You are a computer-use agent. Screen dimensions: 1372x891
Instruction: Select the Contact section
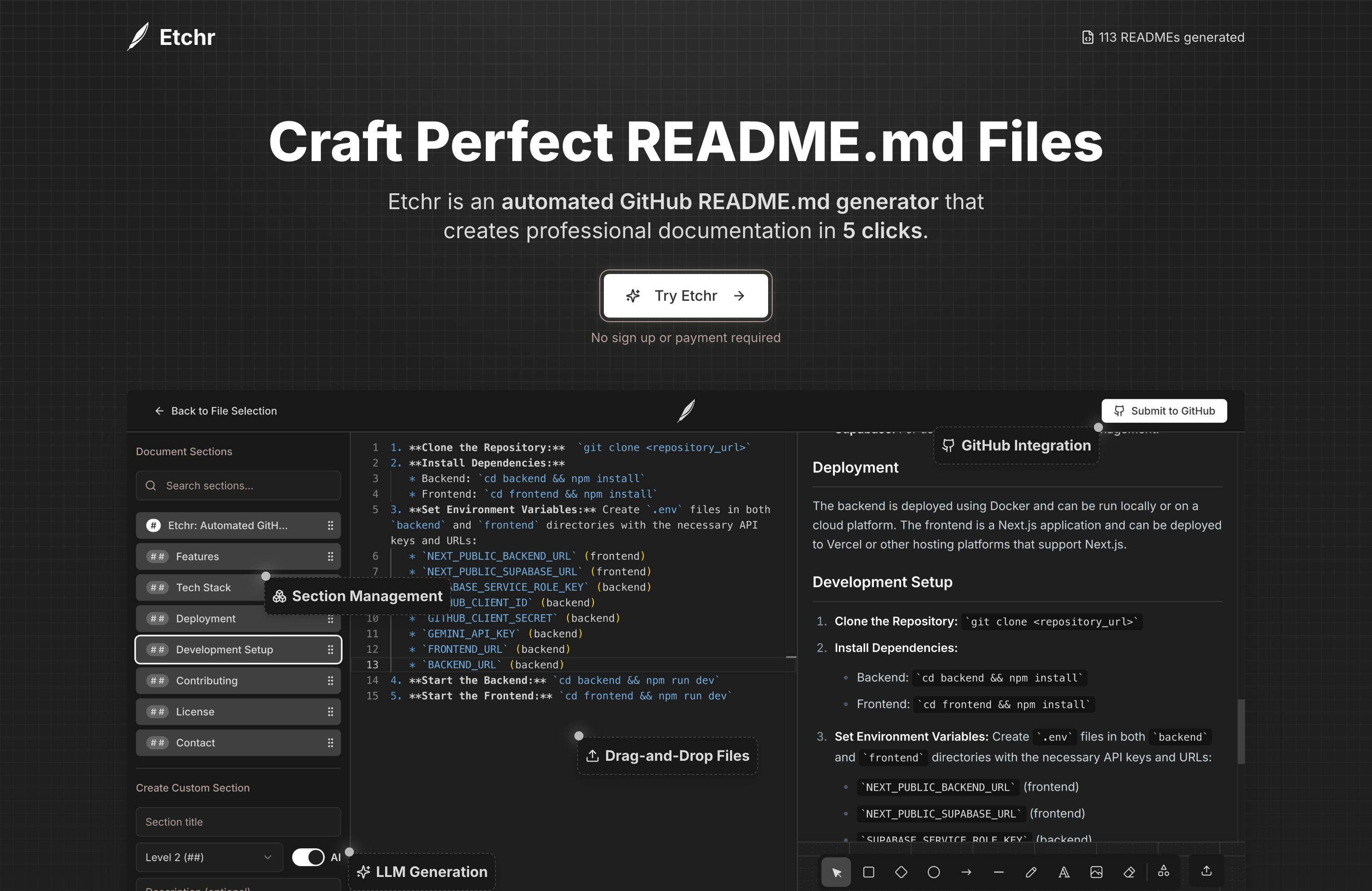click(238, 743)
